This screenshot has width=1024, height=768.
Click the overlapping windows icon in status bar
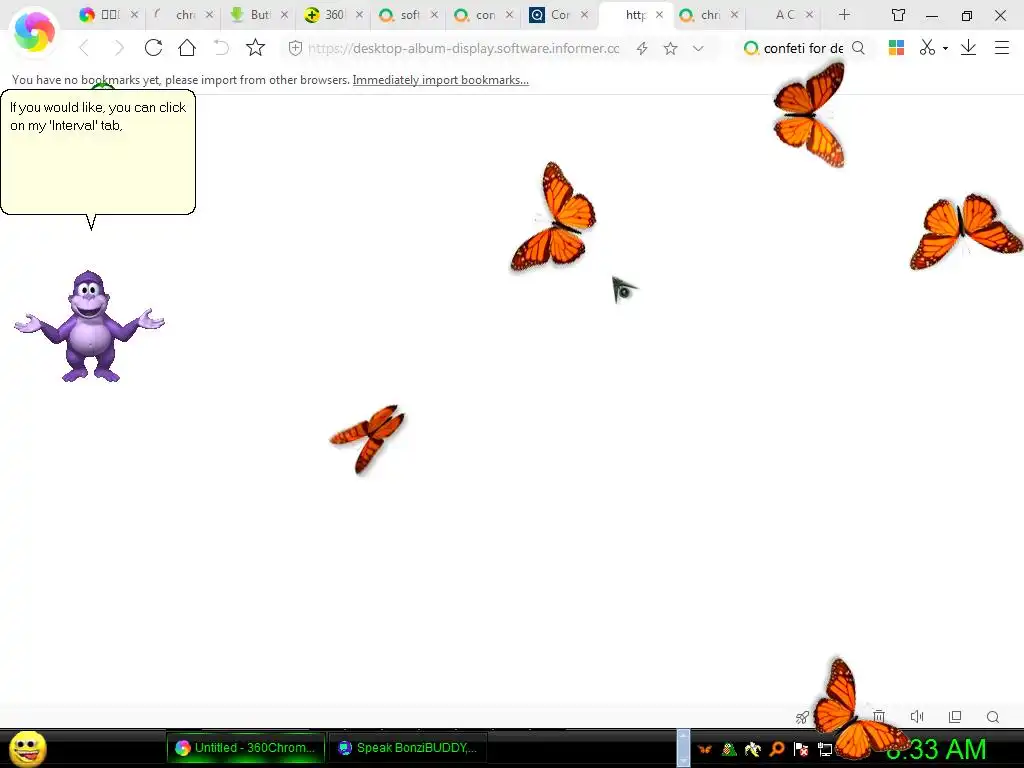tap(955, 716)
